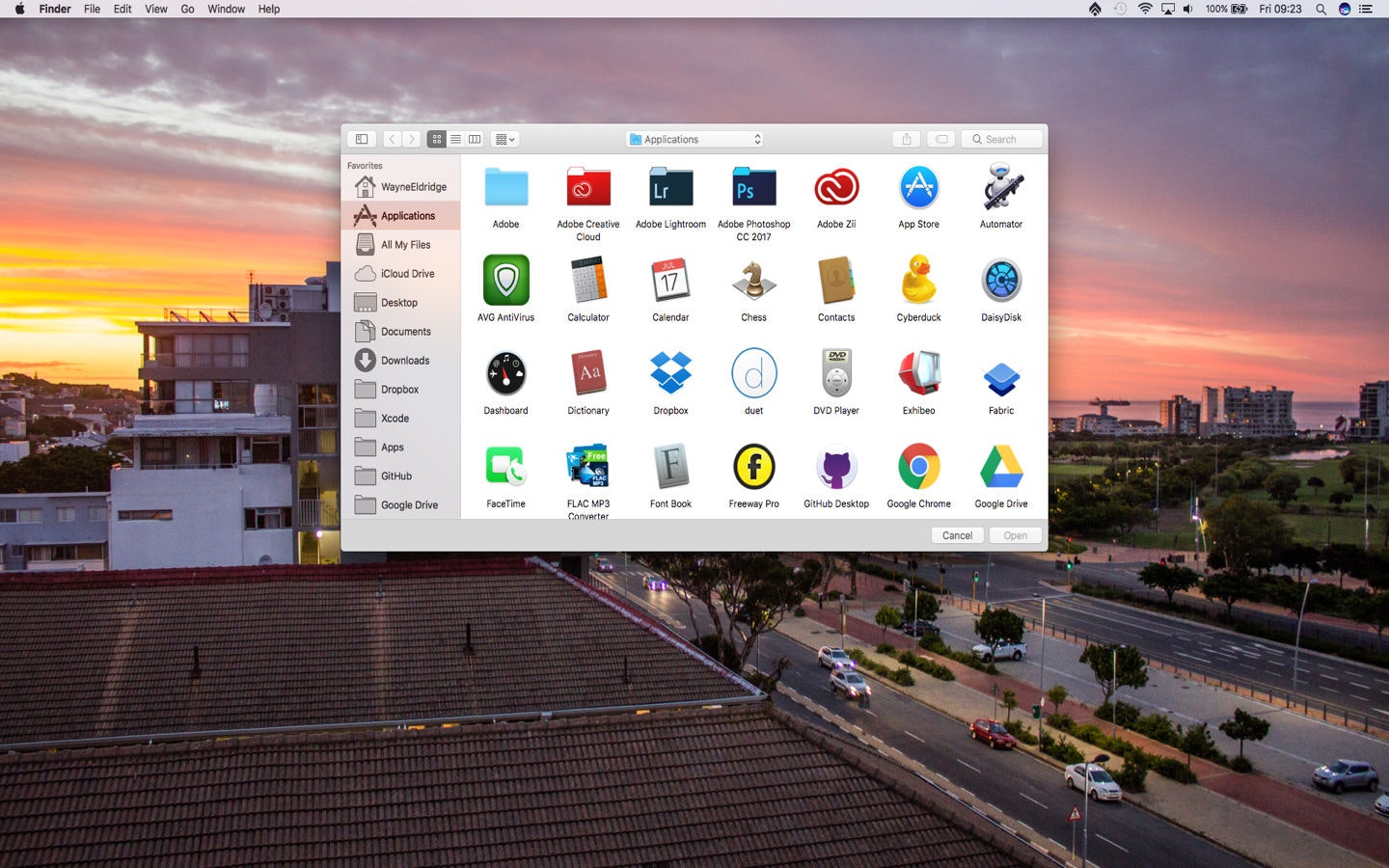The width and height of the screenshot is (1389, 868).
Task: Click the Share toolbar button
Action: click(907, 139)
